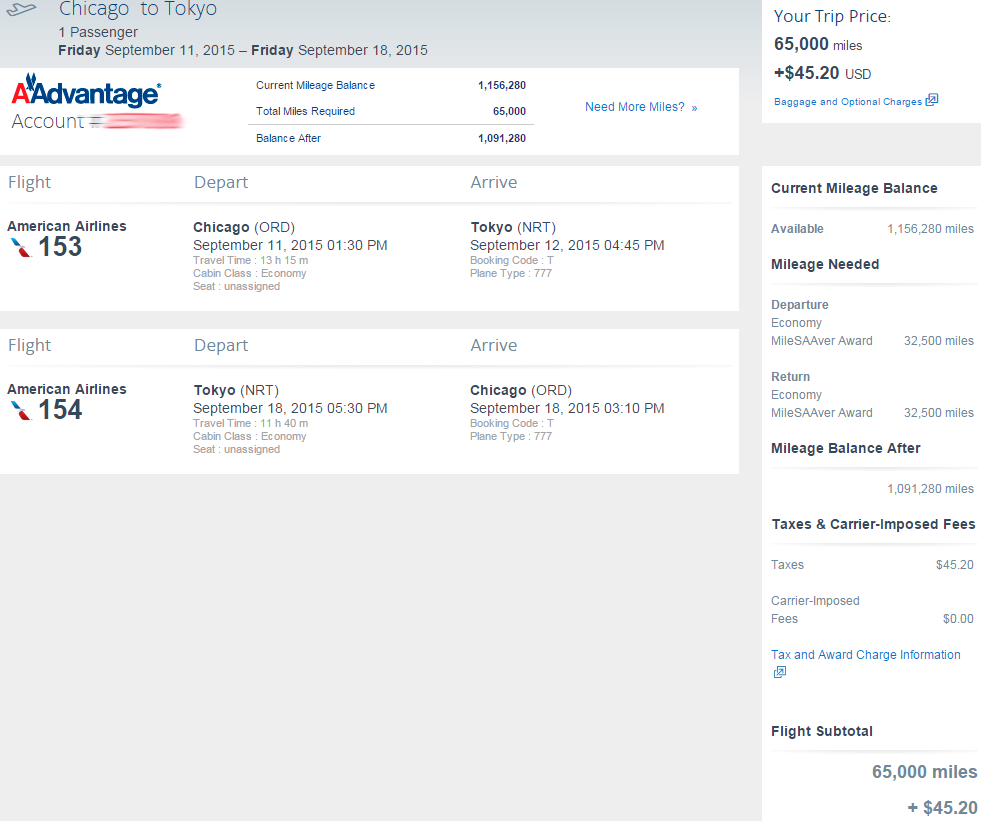The width and height of the screenshot is (981, 821).
Task: Open the Need More Miles link
Action: (x=641, y=107)
